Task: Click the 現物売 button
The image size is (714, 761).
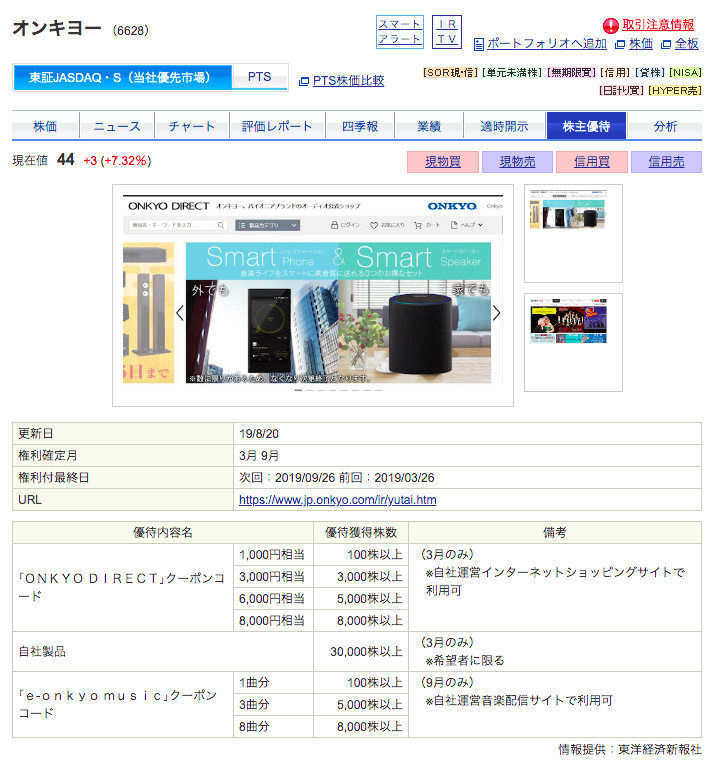Action: pos(517,162)
